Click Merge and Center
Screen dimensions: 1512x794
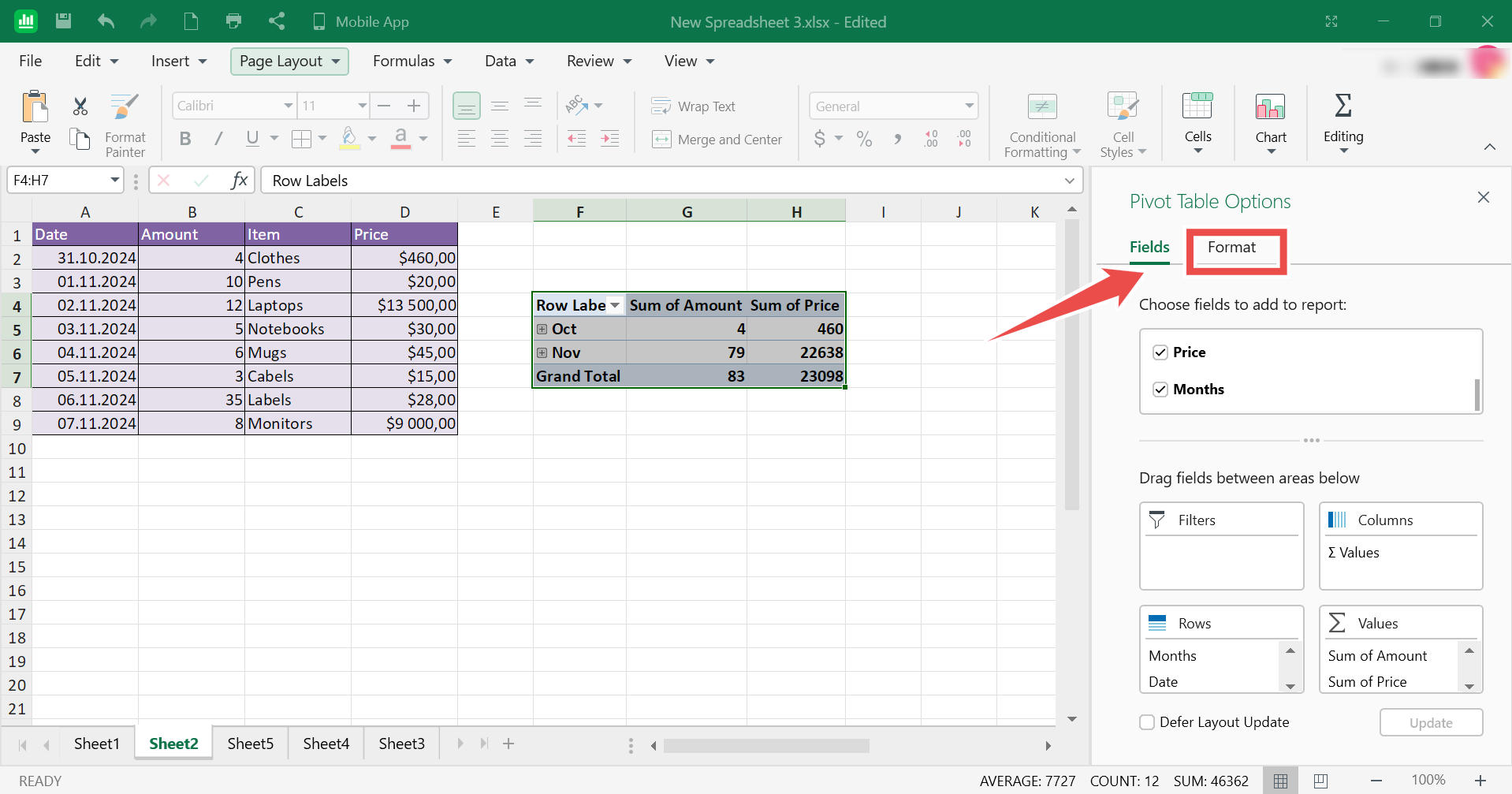pyautogui.click(x=717, y=140)
